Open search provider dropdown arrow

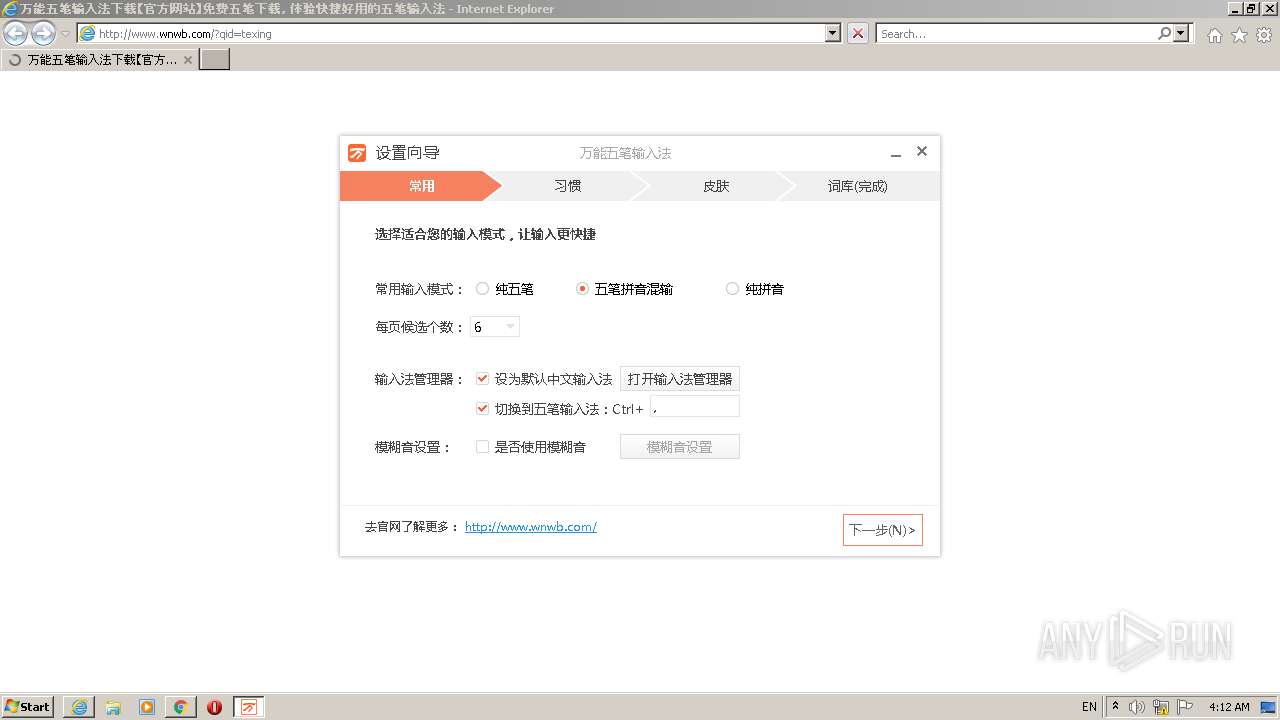point(1182,33)
